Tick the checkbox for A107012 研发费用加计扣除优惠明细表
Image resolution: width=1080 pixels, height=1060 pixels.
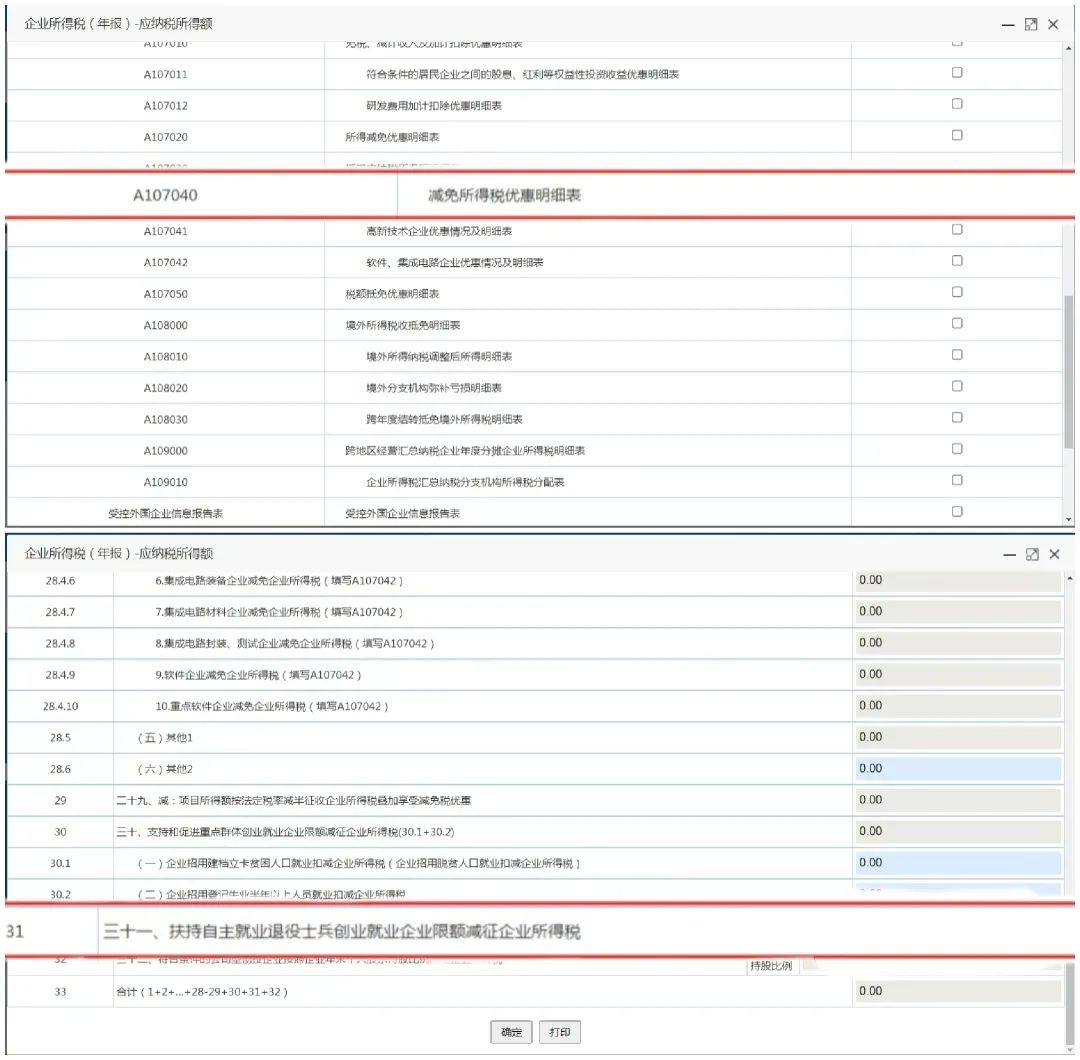957,104
